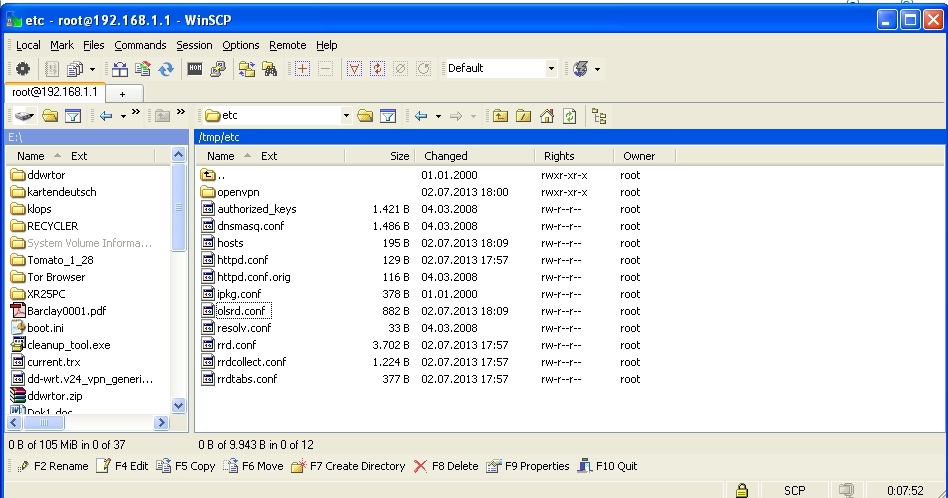Click the remote panel filter icon
948x498 pixels.
[388, 115]
